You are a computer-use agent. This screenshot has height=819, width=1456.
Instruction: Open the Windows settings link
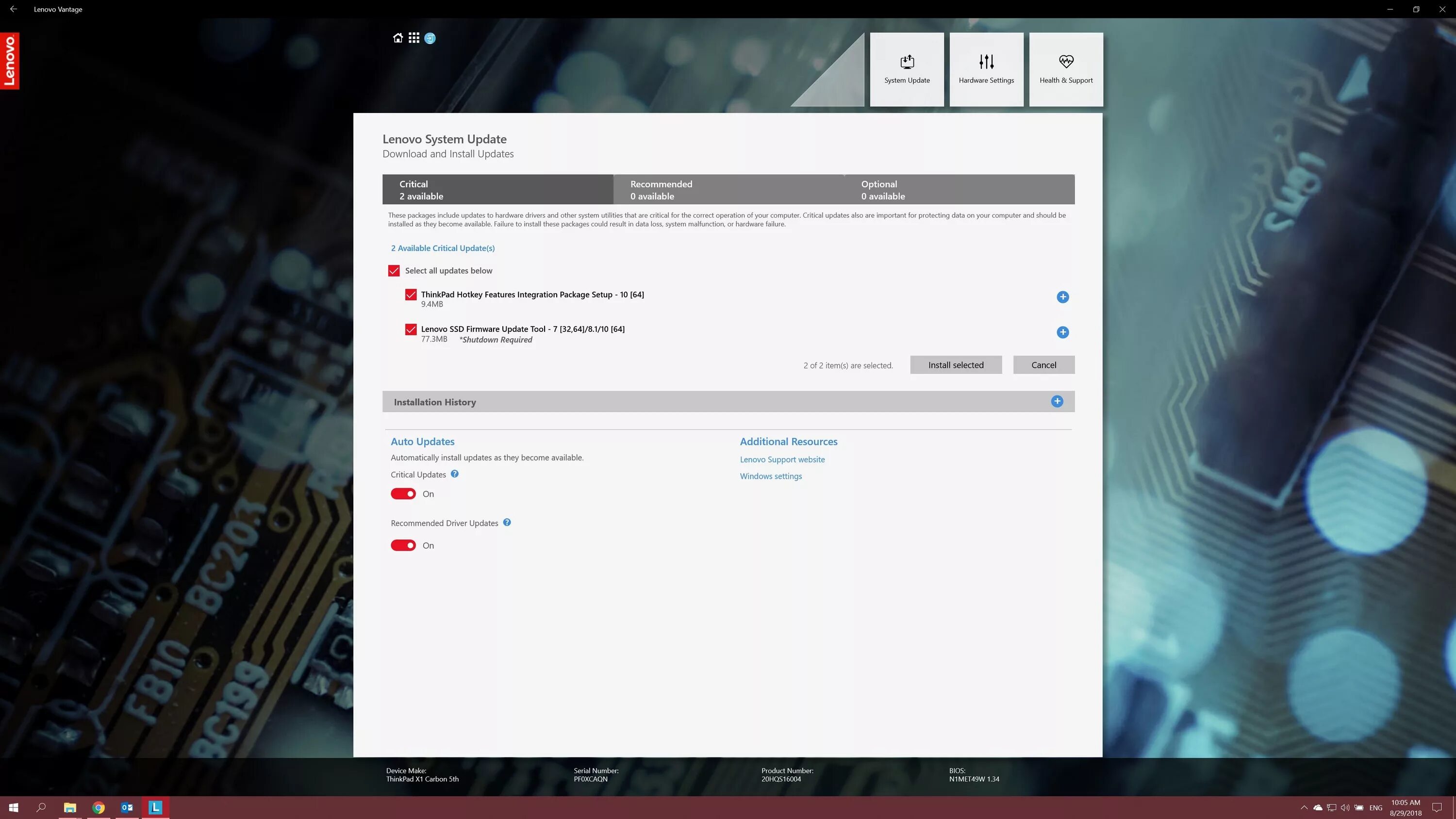(771, 476)
